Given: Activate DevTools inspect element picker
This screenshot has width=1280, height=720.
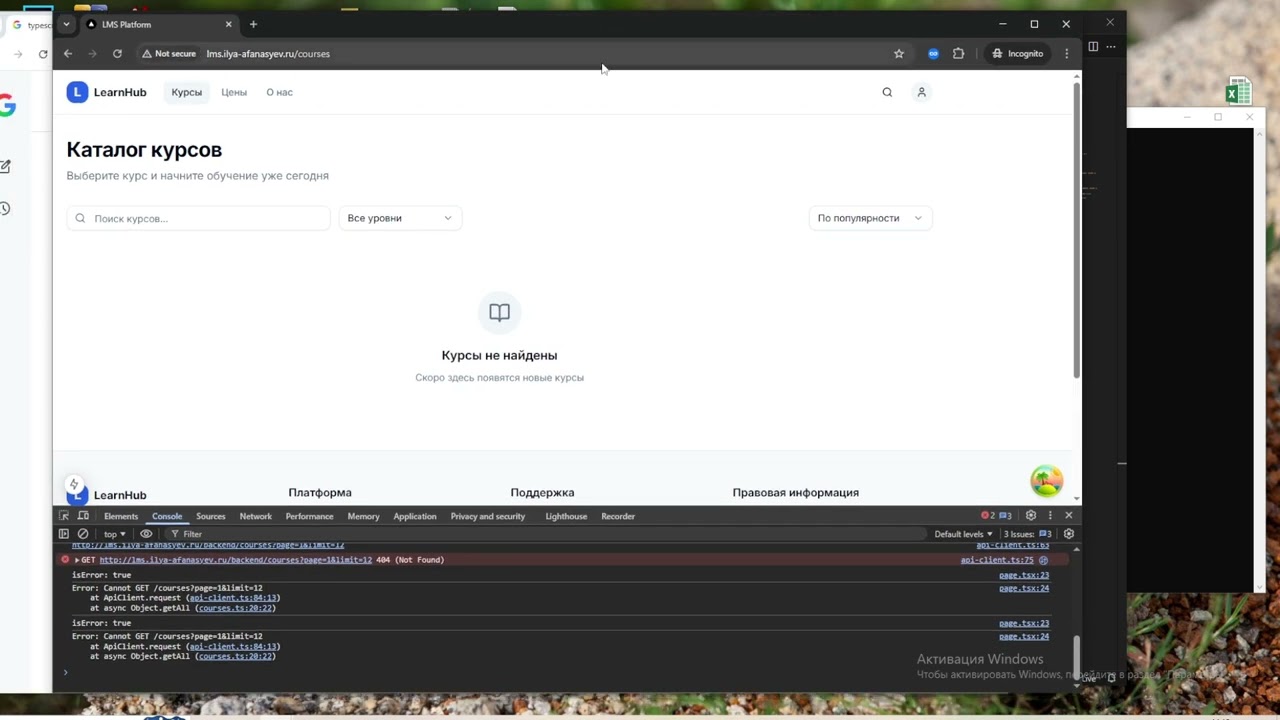Looking at the screenshot, I should click(x=64, y=516).
